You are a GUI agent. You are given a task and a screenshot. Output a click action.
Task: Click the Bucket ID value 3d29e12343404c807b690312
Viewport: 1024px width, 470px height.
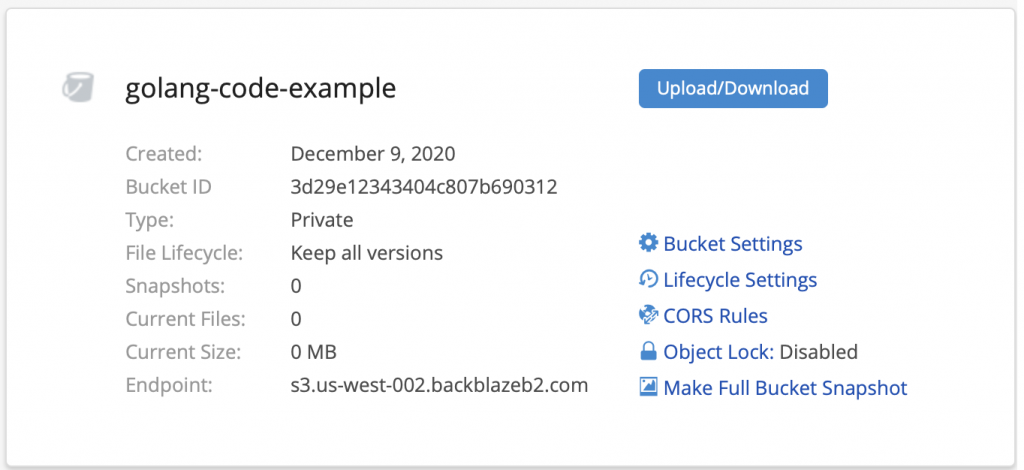coord(424,187)
